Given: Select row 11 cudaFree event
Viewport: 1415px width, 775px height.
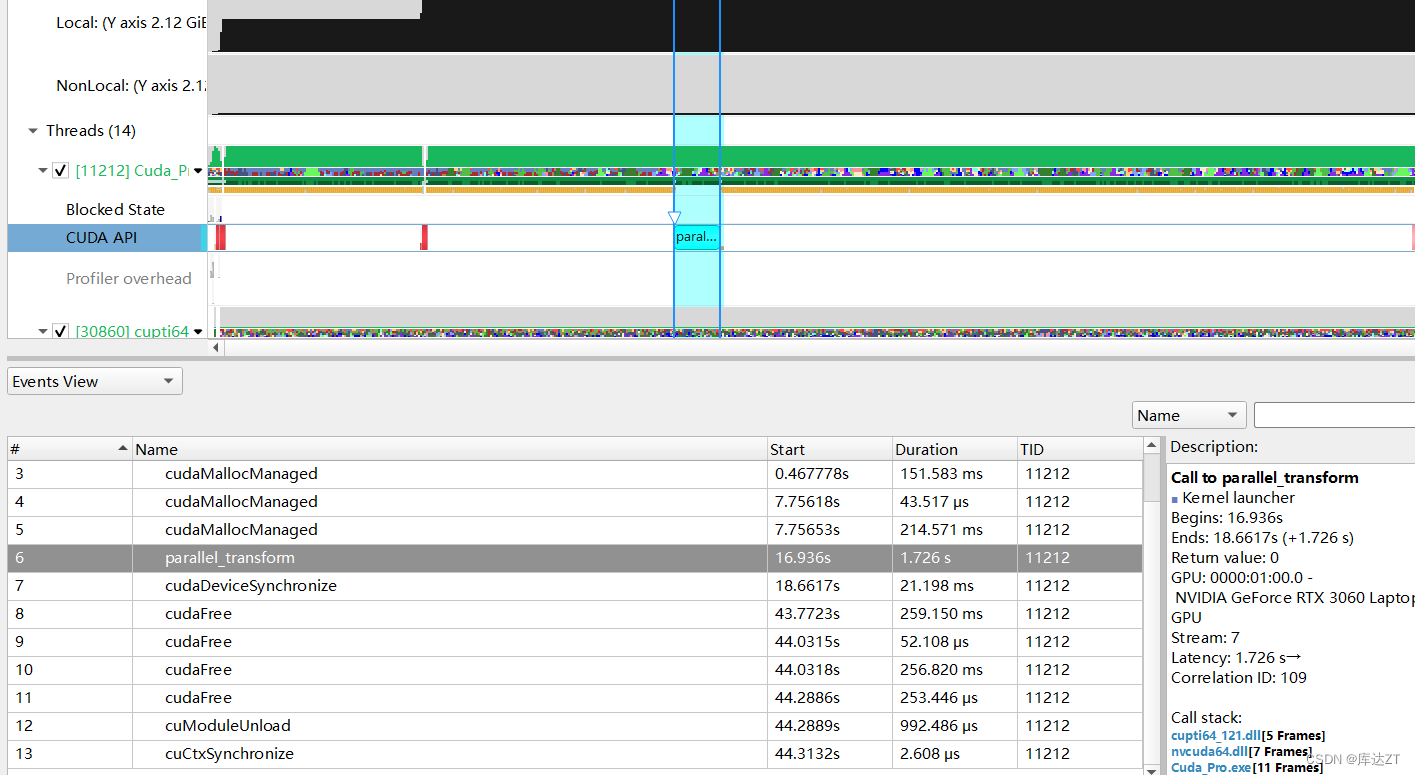Looking at the screenshot, I should [575, 698].
